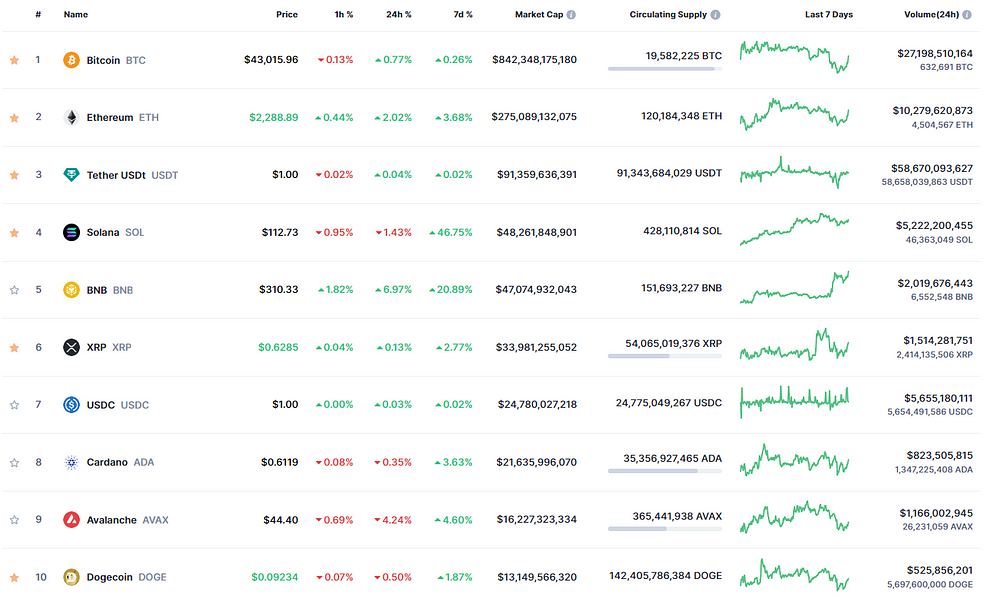Click Last 7 Days column header
This screenshot has height=601, width=1000.
click(828, 14)
